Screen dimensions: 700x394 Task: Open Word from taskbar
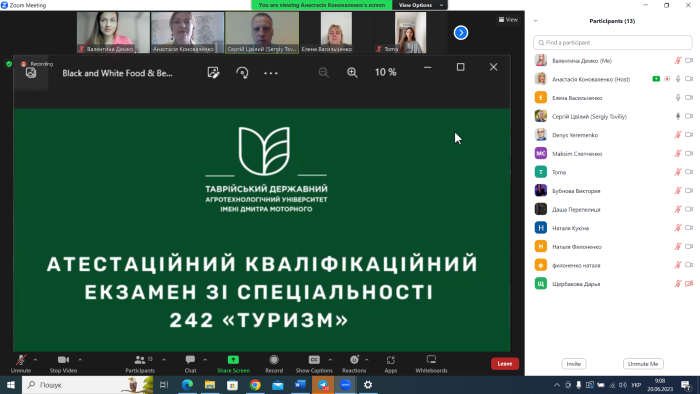(300, 385)
